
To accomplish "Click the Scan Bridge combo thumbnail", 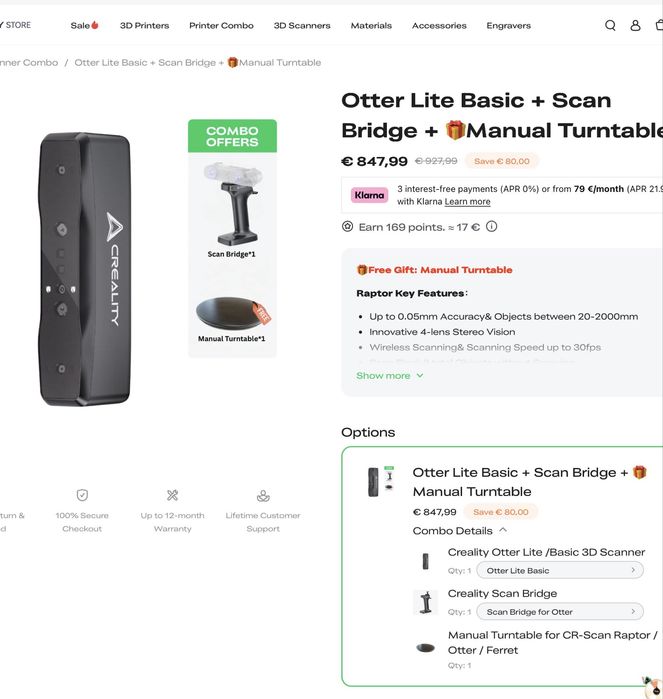I will point(232,208).
